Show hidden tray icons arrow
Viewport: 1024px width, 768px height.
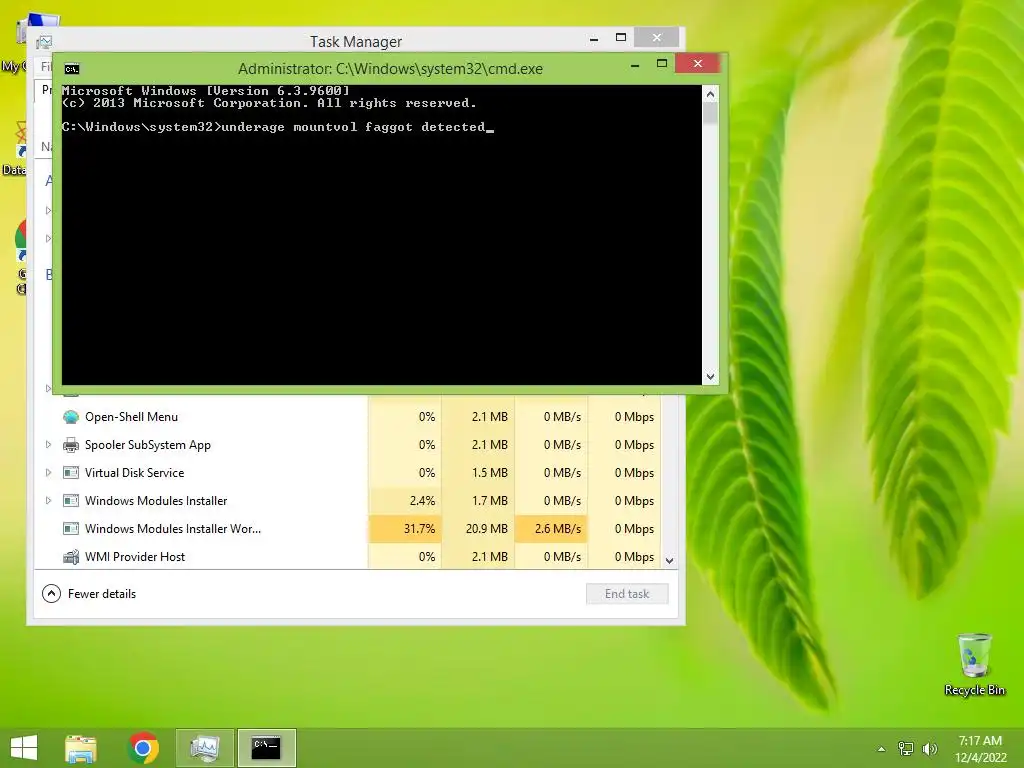pos(881,749)
